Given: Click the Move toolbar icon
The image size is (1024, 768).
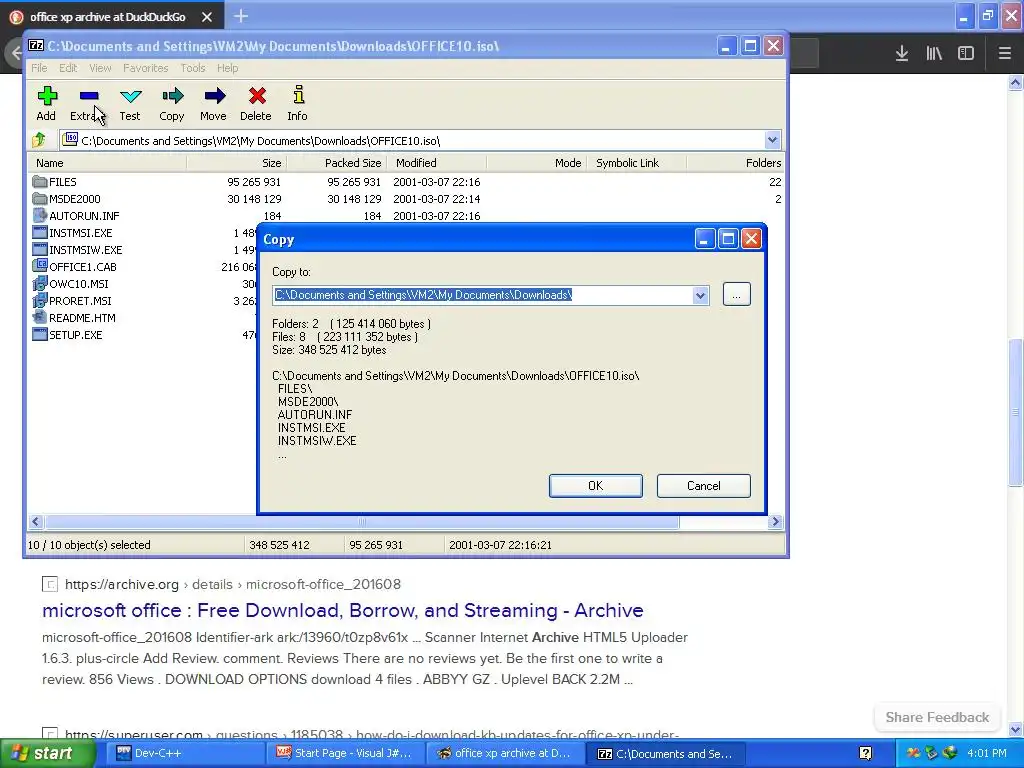Looking at the screenshot, I should click(x=214, y=97).
